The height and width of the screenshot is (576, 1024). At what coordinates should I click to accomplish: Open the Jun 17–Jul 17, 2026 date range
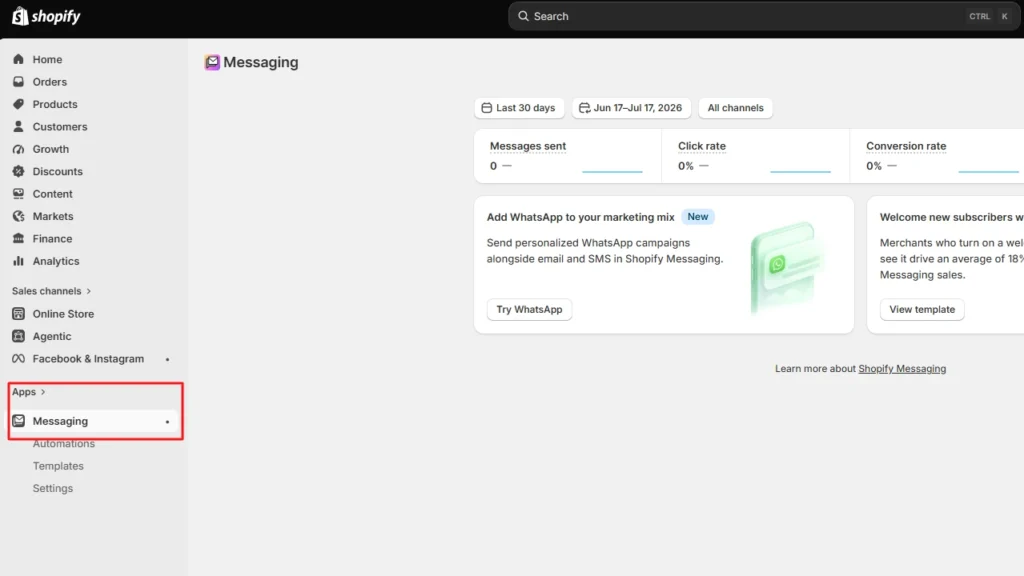(x=631, y=108)
